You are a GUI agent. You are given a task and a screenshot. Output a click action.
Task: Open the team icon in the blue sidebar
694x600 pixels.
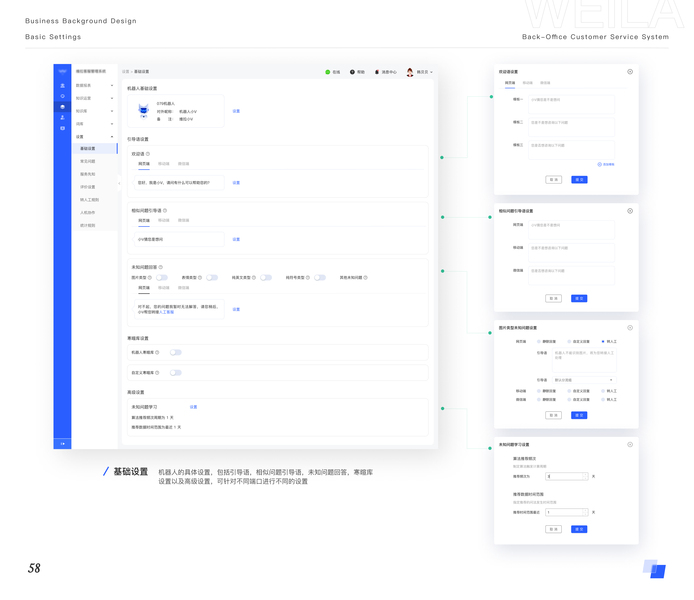(62, 85)
